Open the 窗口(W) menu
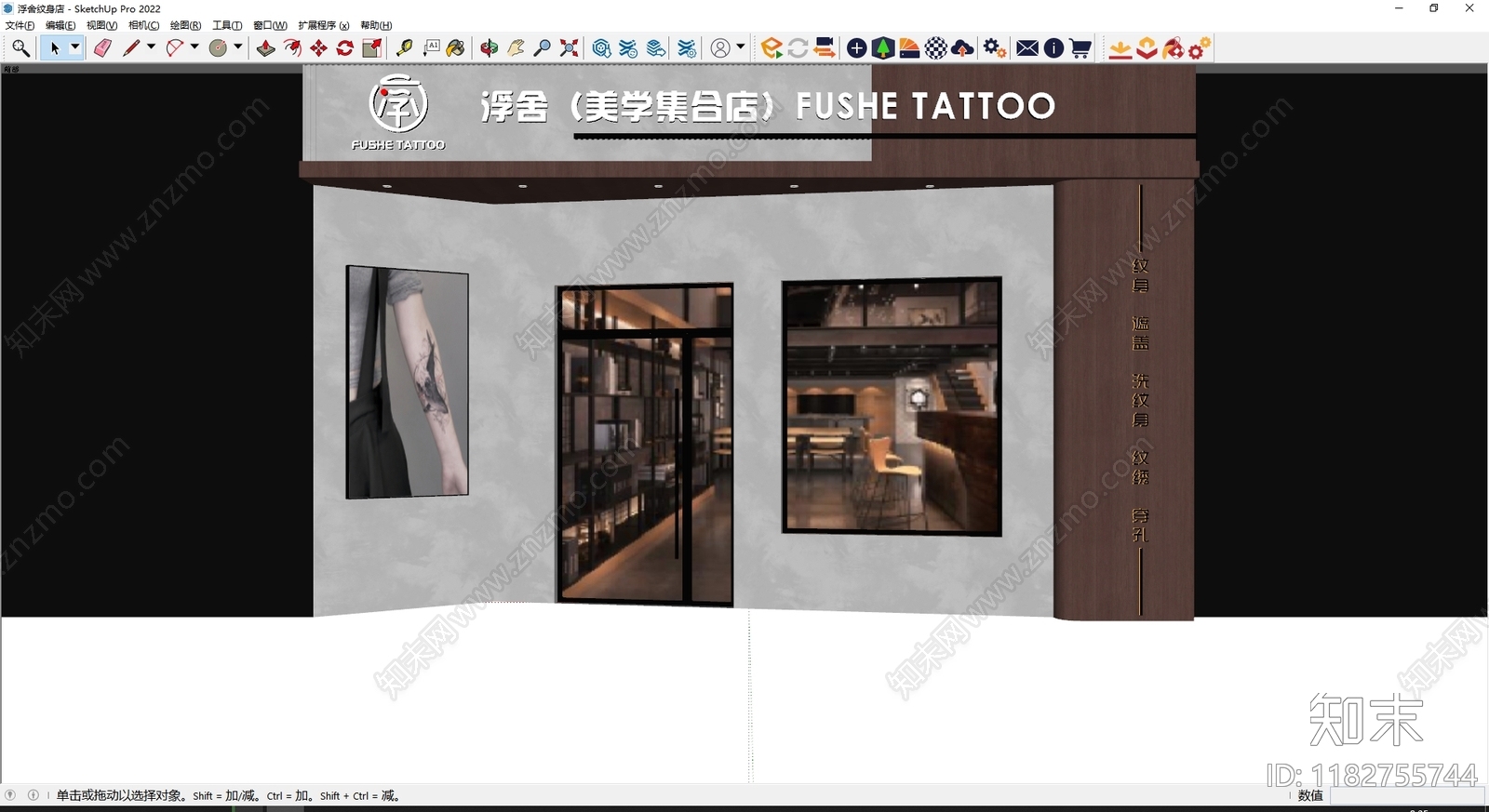Screen dimensions: 1489x812 pos(270,25)
